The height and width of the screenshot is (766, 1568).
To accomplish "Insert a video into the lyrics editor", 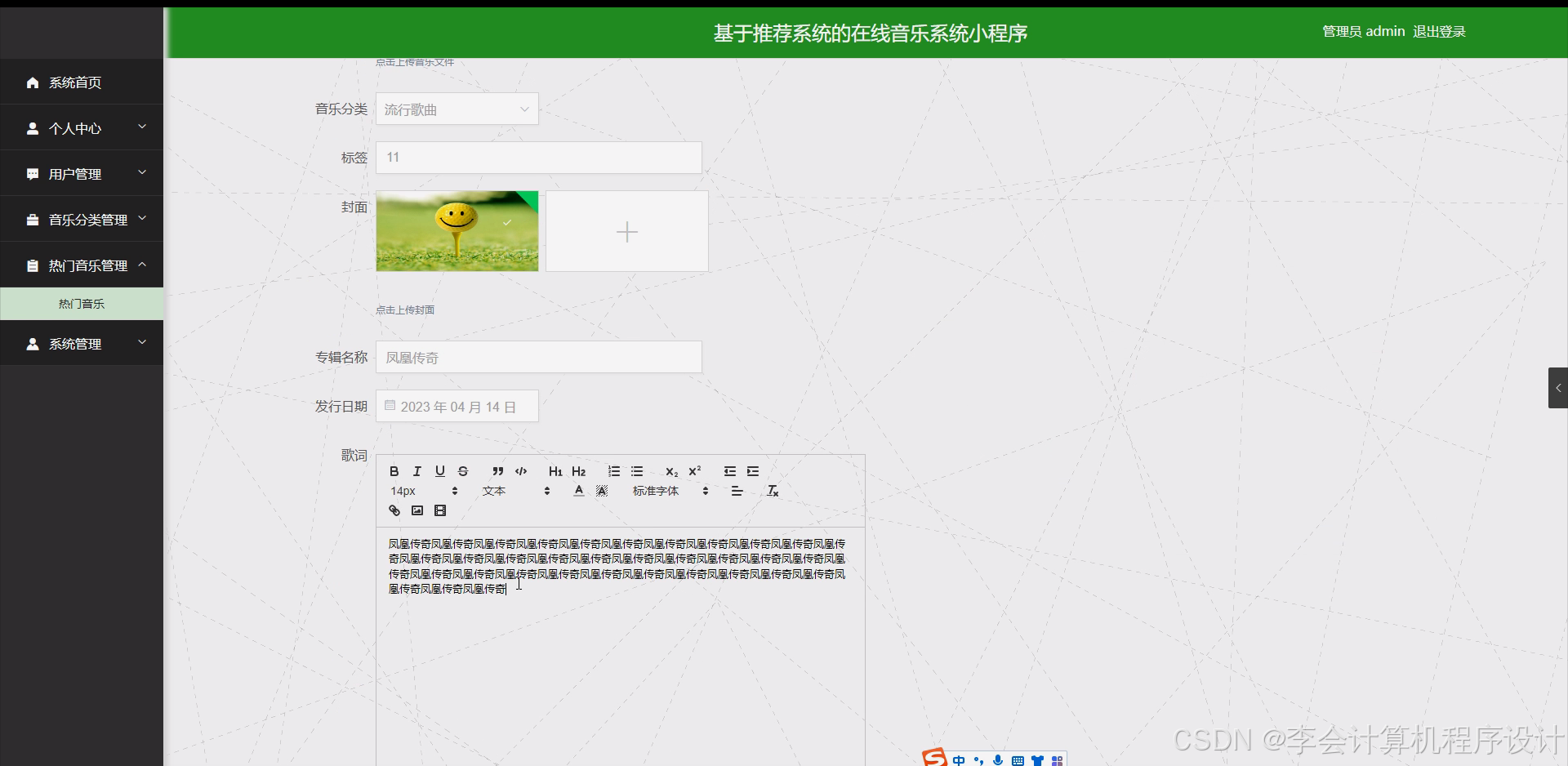I will [440, 510].
